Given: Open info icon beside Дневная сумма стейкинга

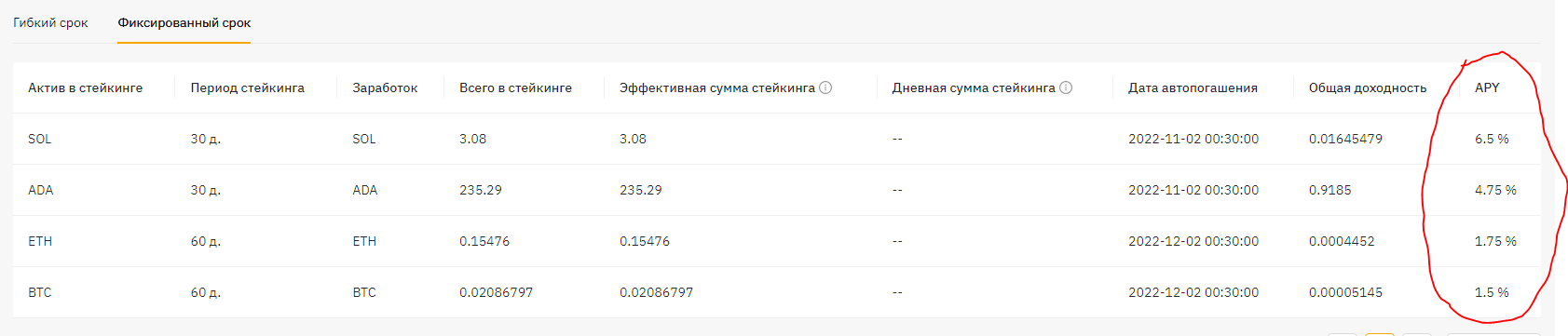Looking at the screenshot, I should pyautogui.click(x=1066, y=87).
